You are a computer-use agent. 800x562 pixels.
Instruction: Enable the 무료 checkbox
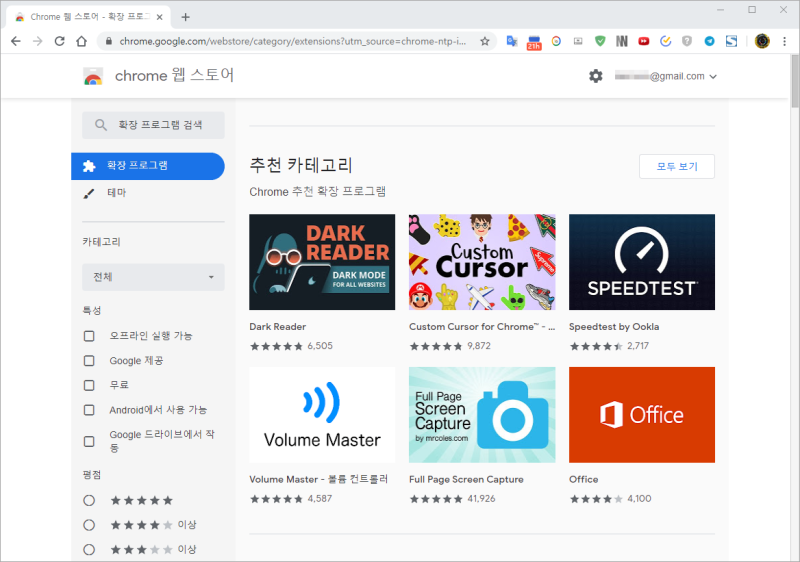point(89,386)
